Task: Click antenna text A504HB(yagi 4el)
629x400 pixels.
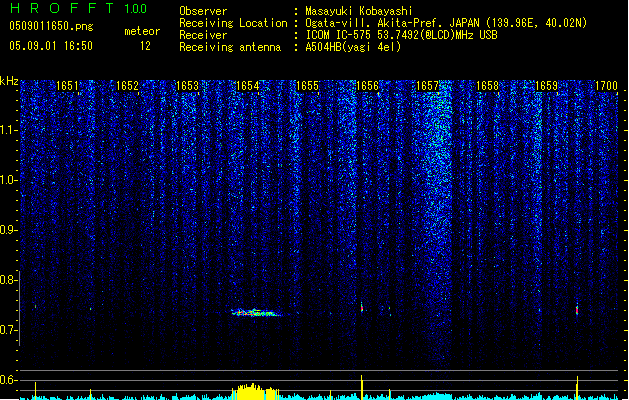Action: [x=353, y=47]
